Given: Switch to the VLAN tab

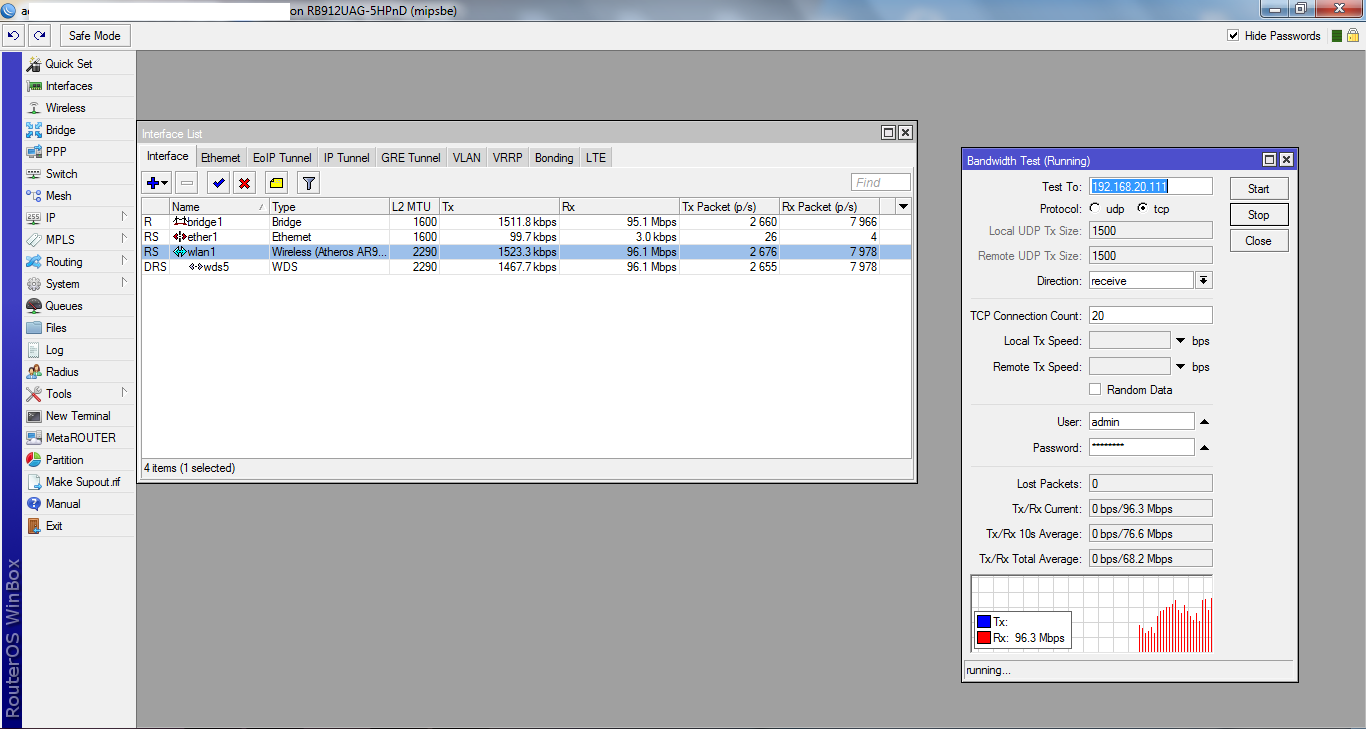Looking at the screenshot, I should [467, 158].
